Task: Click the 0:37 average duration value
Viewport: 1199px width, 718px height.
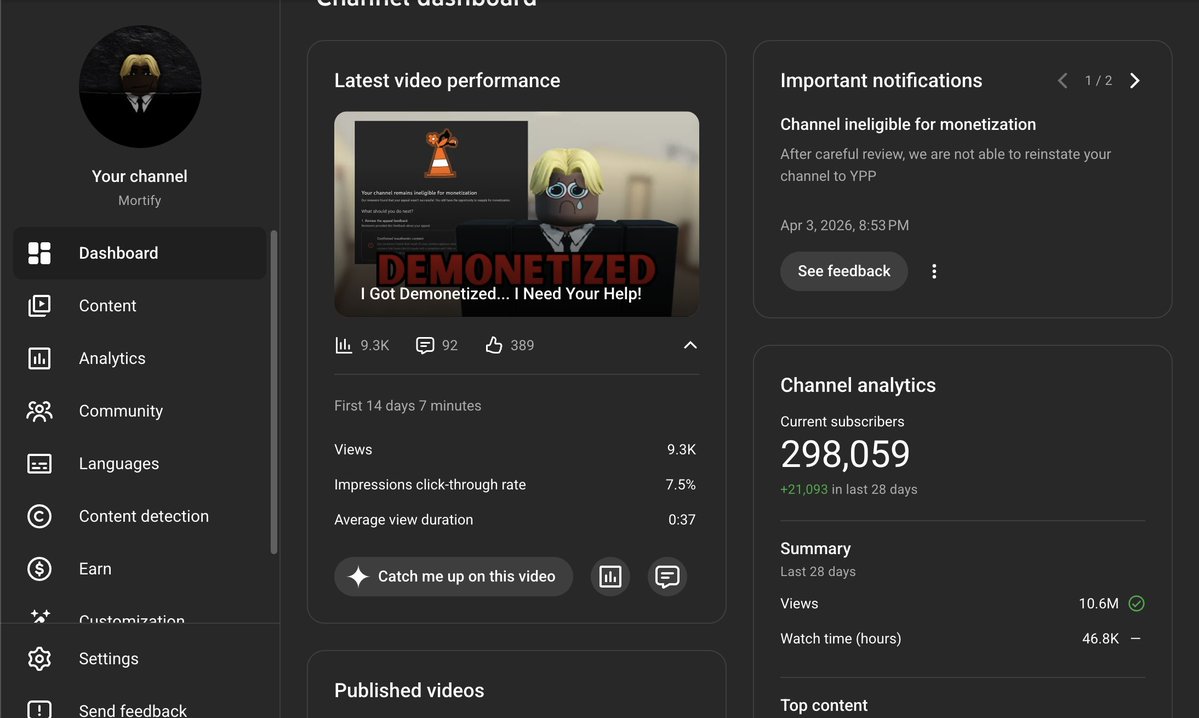Action: [681, 520]
